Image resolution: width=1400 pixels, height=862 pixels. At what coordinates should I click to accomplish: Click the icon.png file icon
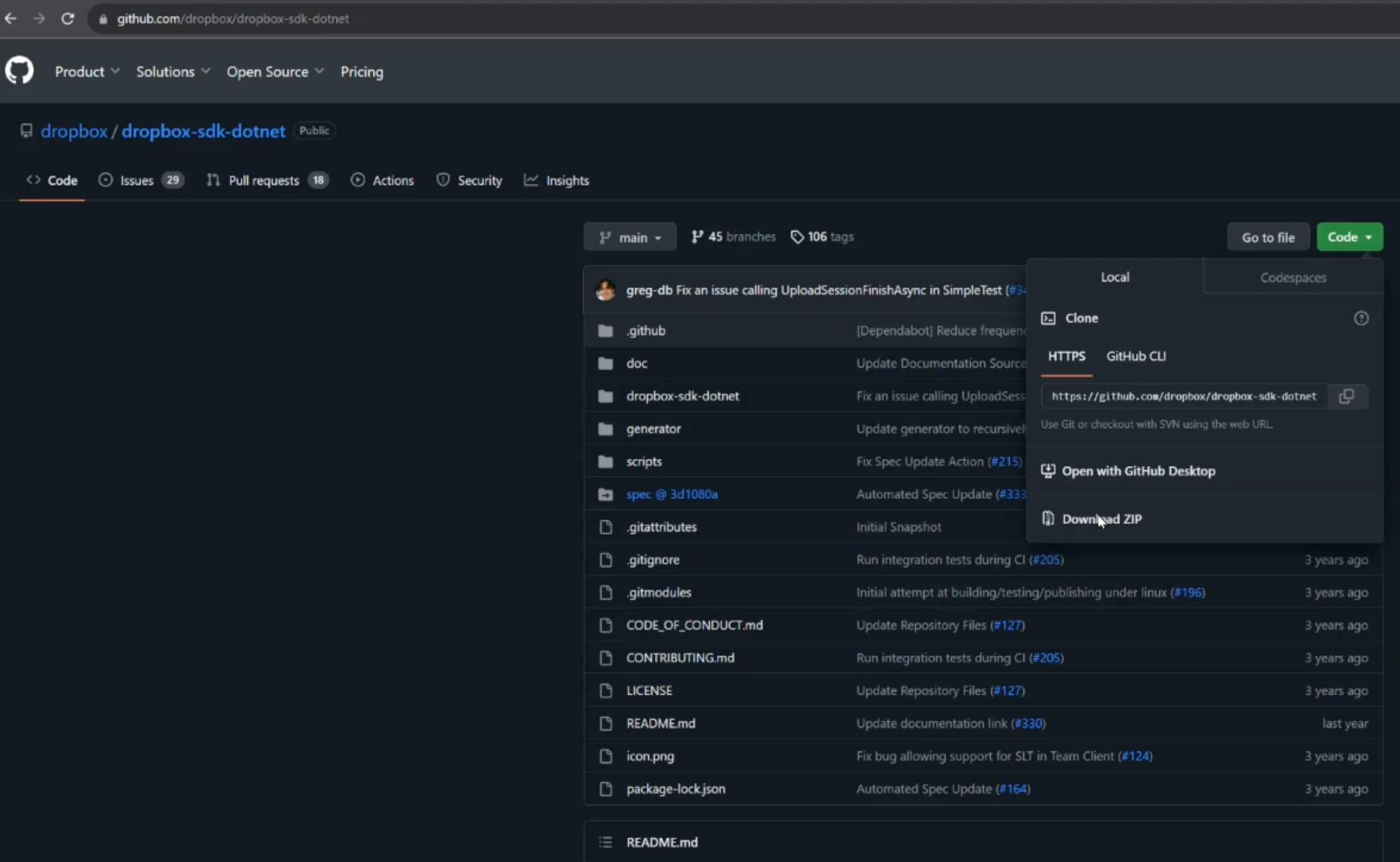pos(606,756)
